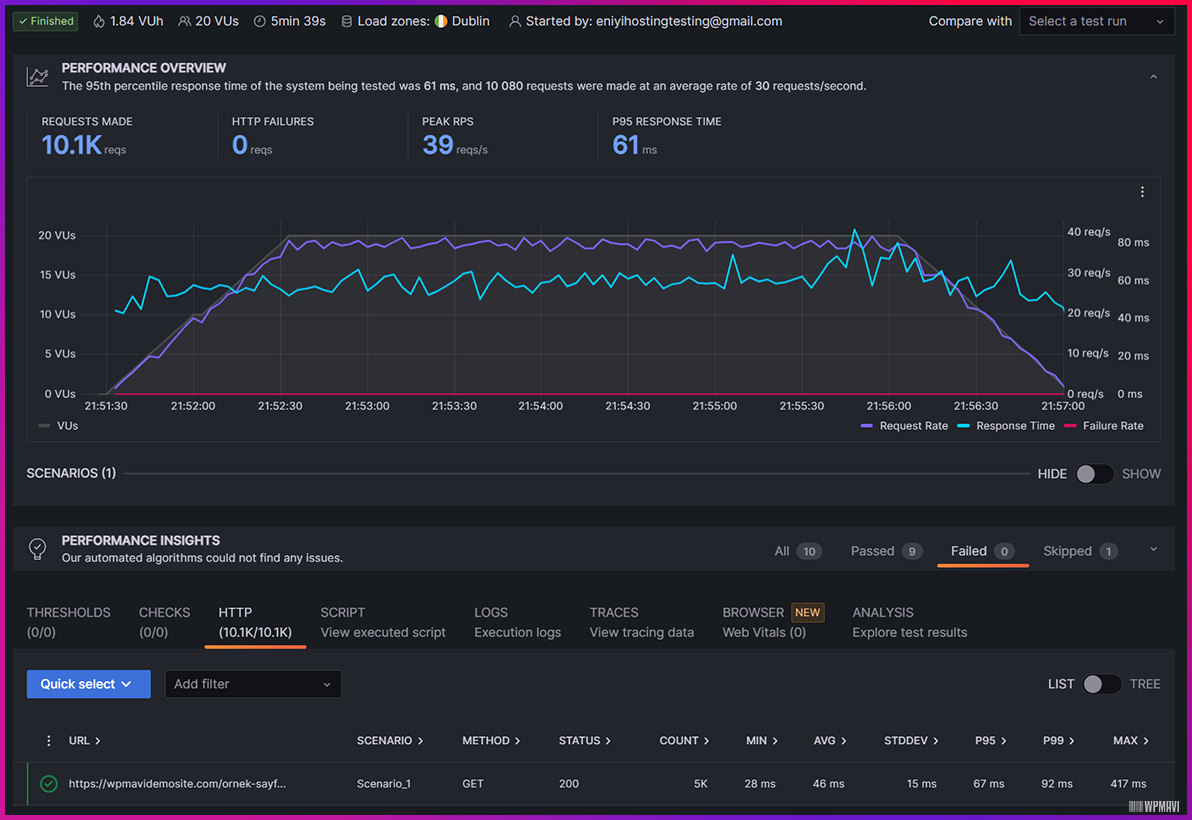The image size is (1192, 820).
Task: Click the Scenario_1 cell
Action: coord(384,784)
